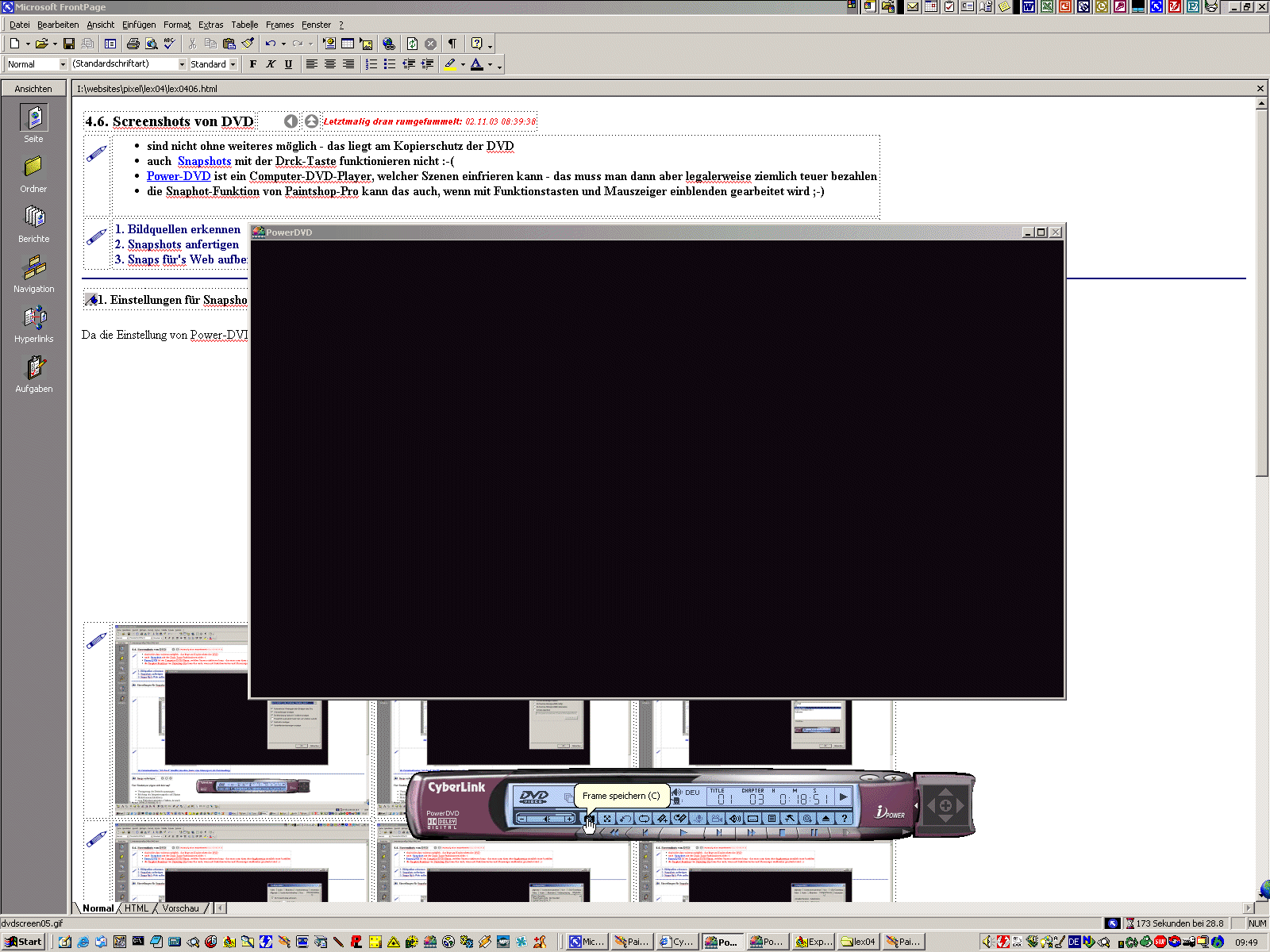Click the Paste clipboard icon
The image size is (1270, 952).
[229, 44]
